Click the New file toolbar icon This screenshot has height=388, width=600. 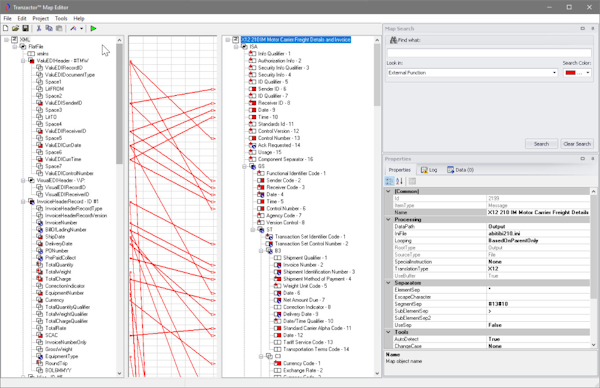pyautogui.click(x=6, y=28)
